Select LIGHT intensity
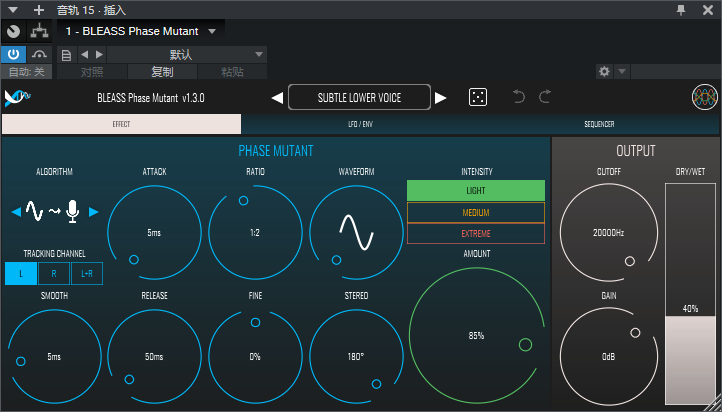Screen dimensions: 722x412 (476, 191)
